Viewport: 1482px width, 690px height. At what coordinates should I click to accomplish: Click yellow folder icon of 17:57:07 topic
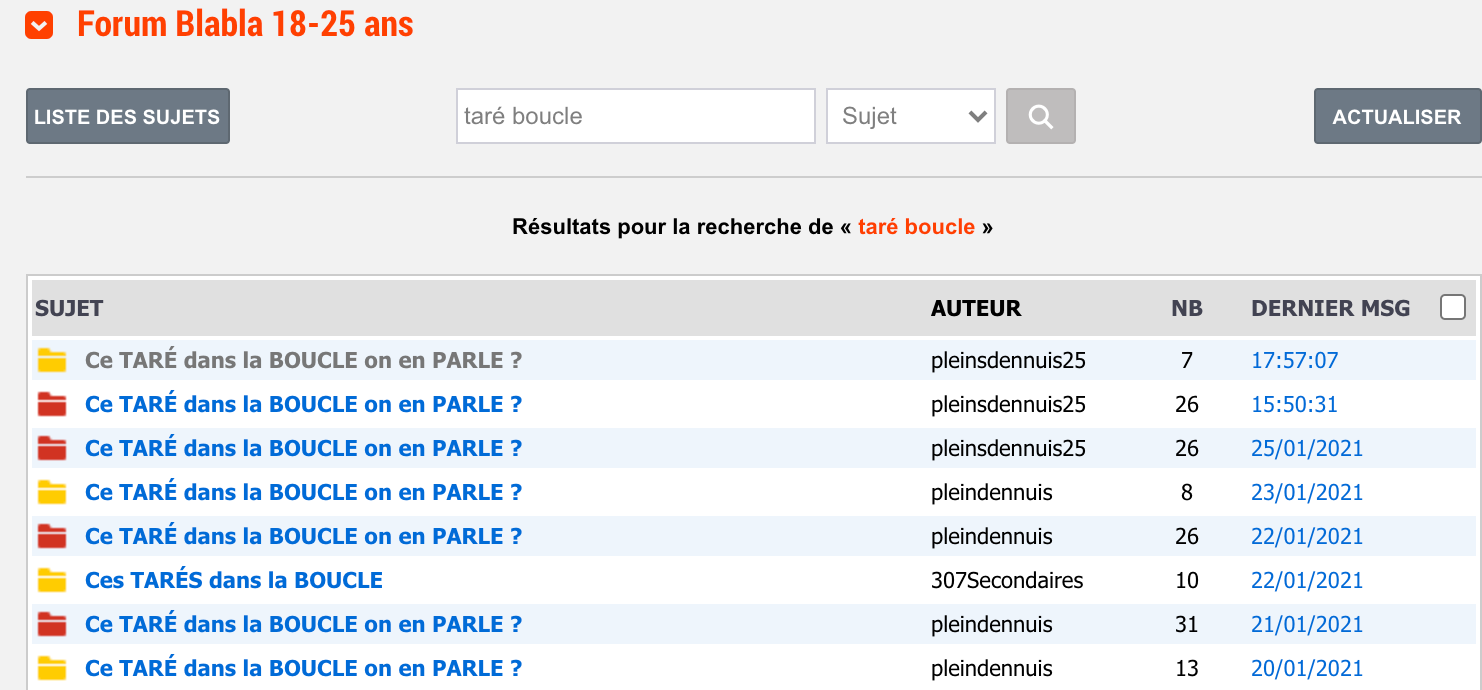point(51,361)
